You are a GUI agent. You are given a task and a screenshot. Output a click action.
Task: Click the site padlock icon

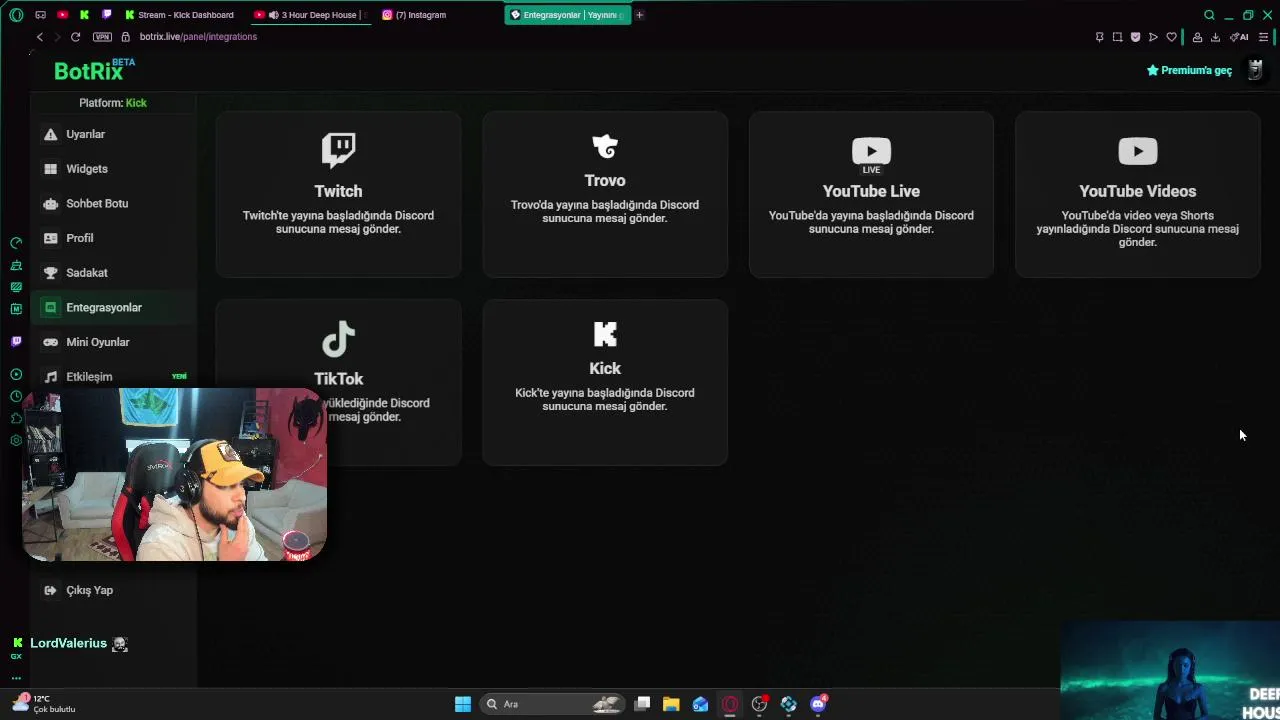[126, 37]
